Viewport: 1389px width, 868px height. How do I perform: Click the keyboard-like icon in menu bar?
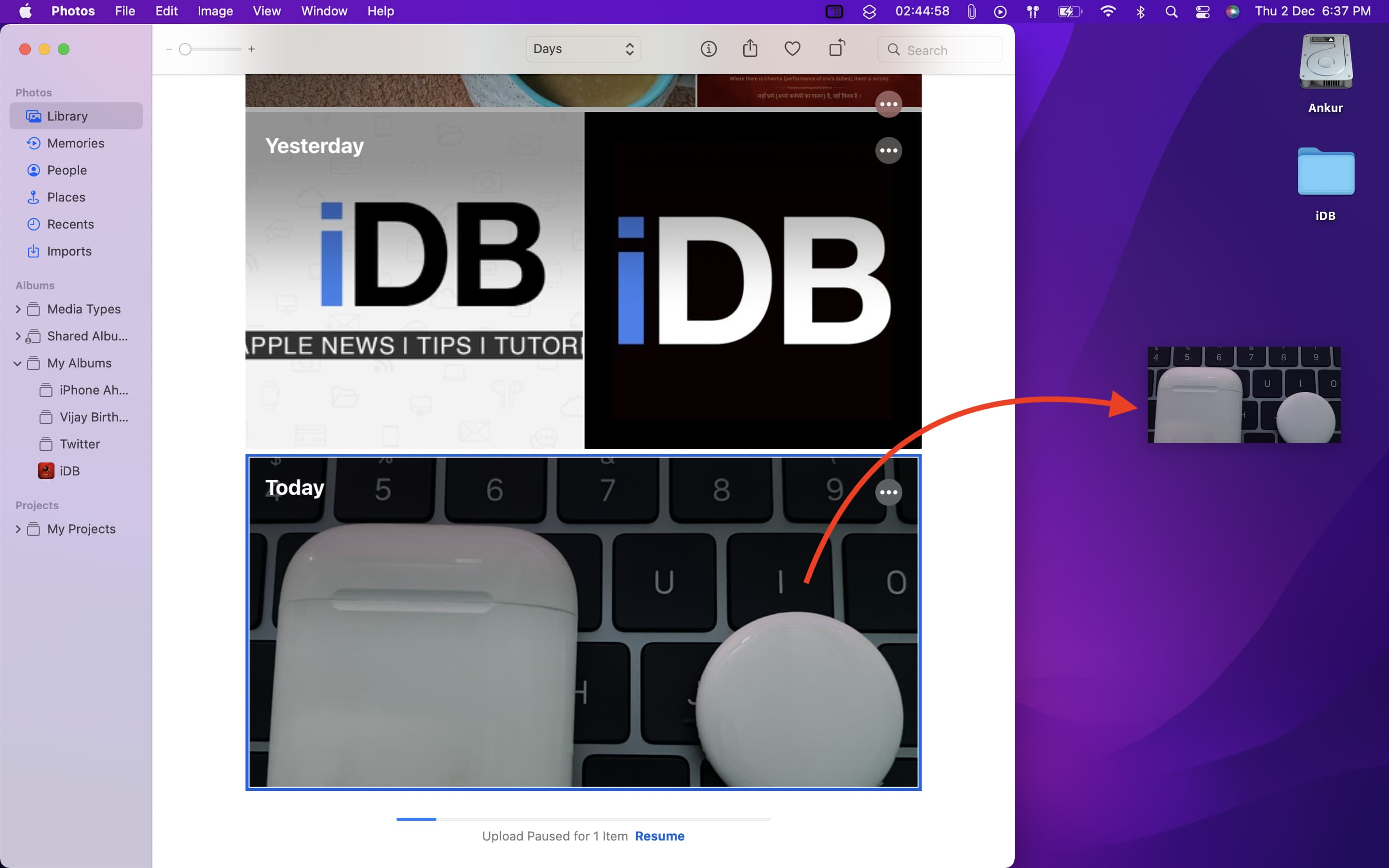(x=834, y=12)
